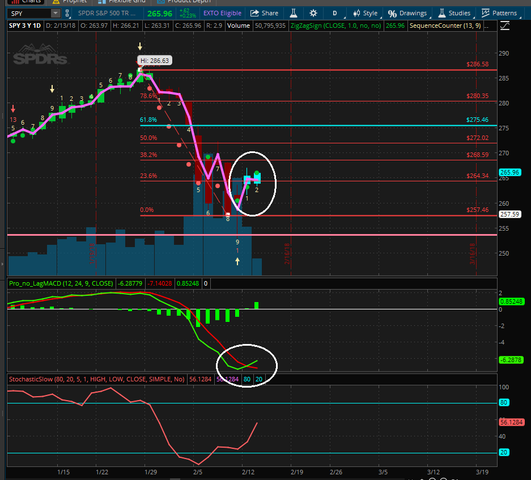Image resolution: width=531 pixels, height=480 pixels.
Task: Click the drawing tool icon at chart corner
Action: [505, 26]
